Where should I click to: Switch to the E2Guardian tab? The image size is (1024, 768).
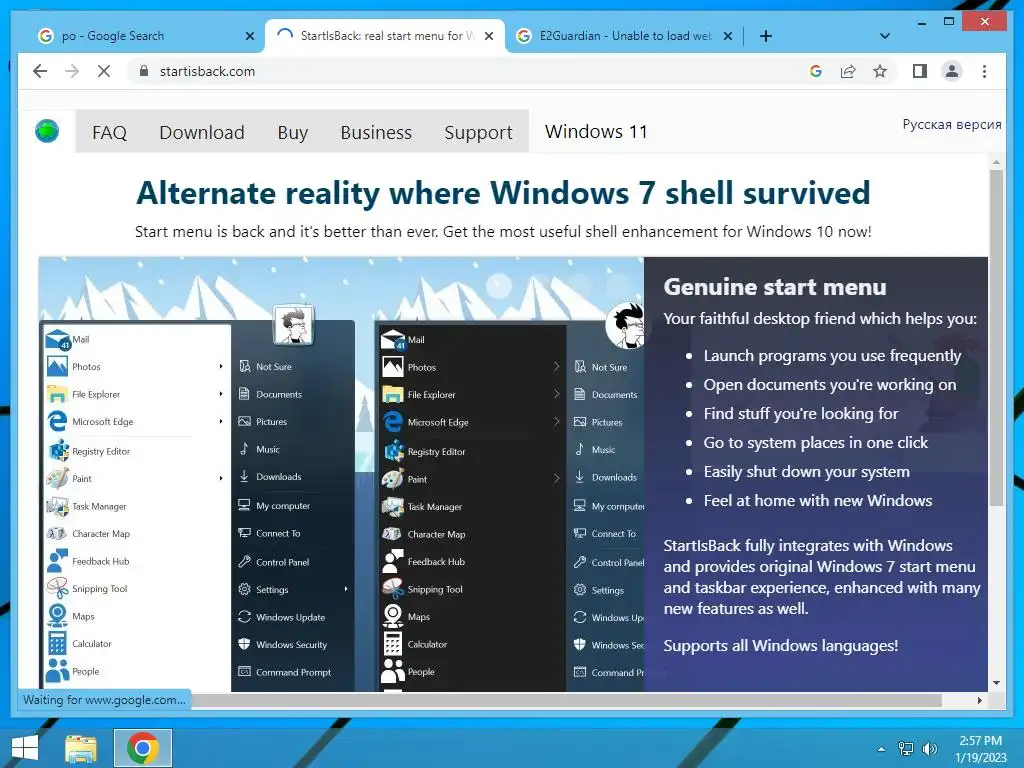click(x=624, y=36)
